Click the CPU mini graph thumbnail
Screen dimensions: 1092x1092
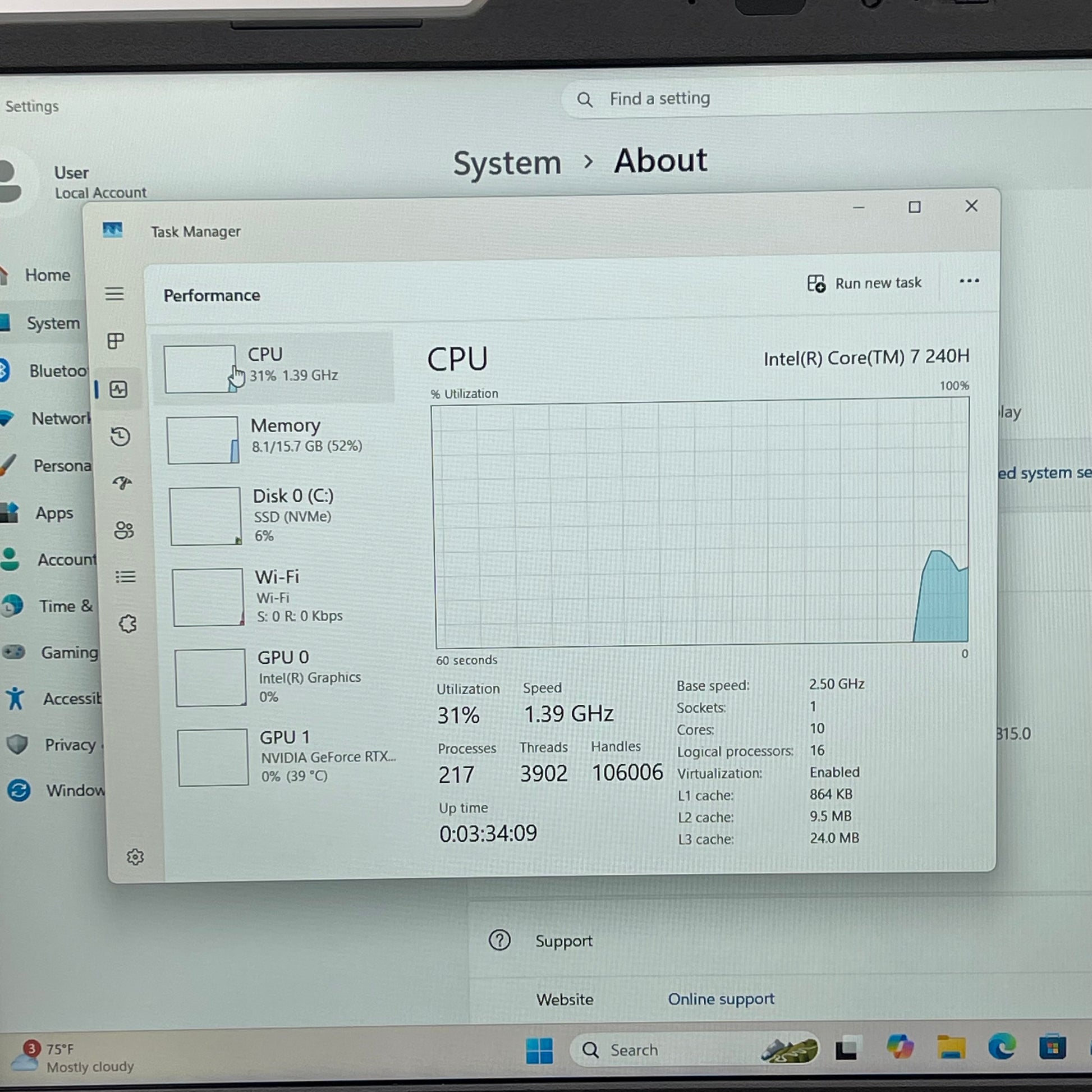(200, 369)
